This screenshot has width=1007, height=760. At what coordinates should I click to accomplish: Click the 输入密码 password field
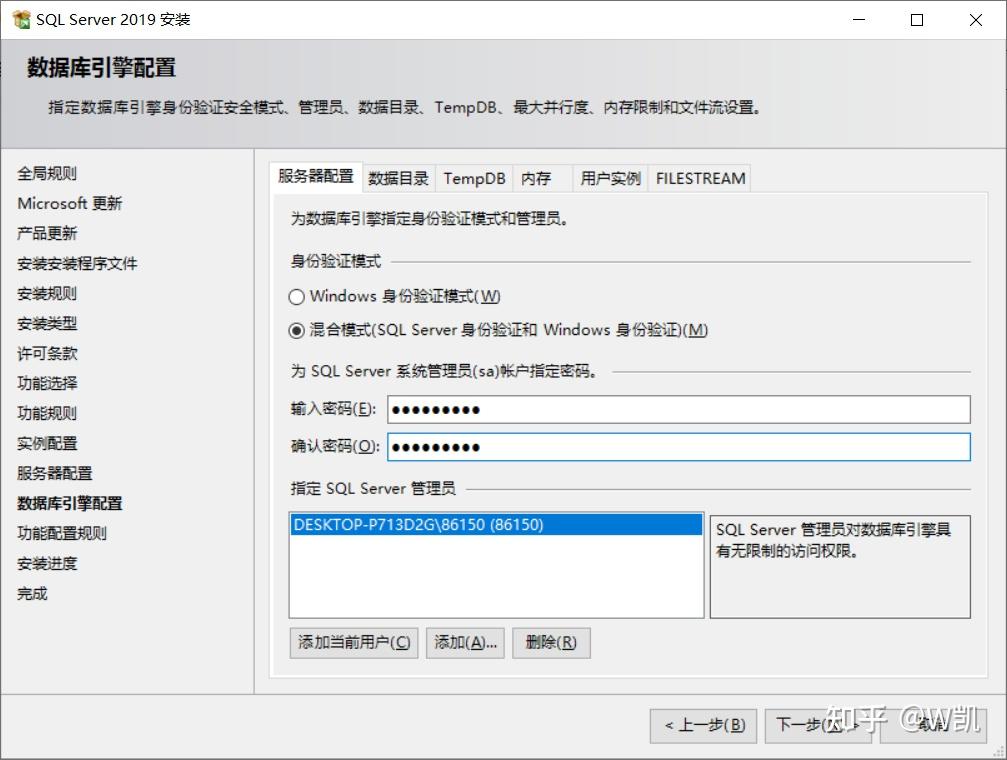(x=678, y=410)
